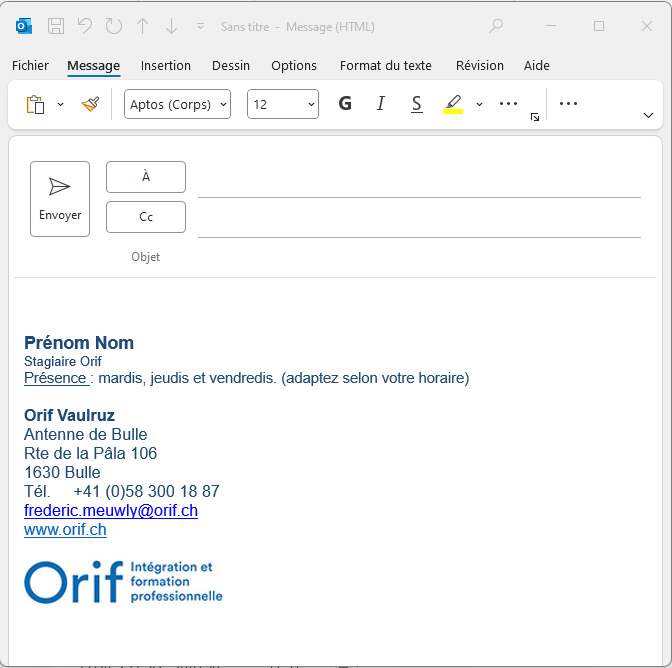Viewport: 672px width, 668px height.
Task: Click the phone number +41 (0)58 300 18 87
Action: 147,491
